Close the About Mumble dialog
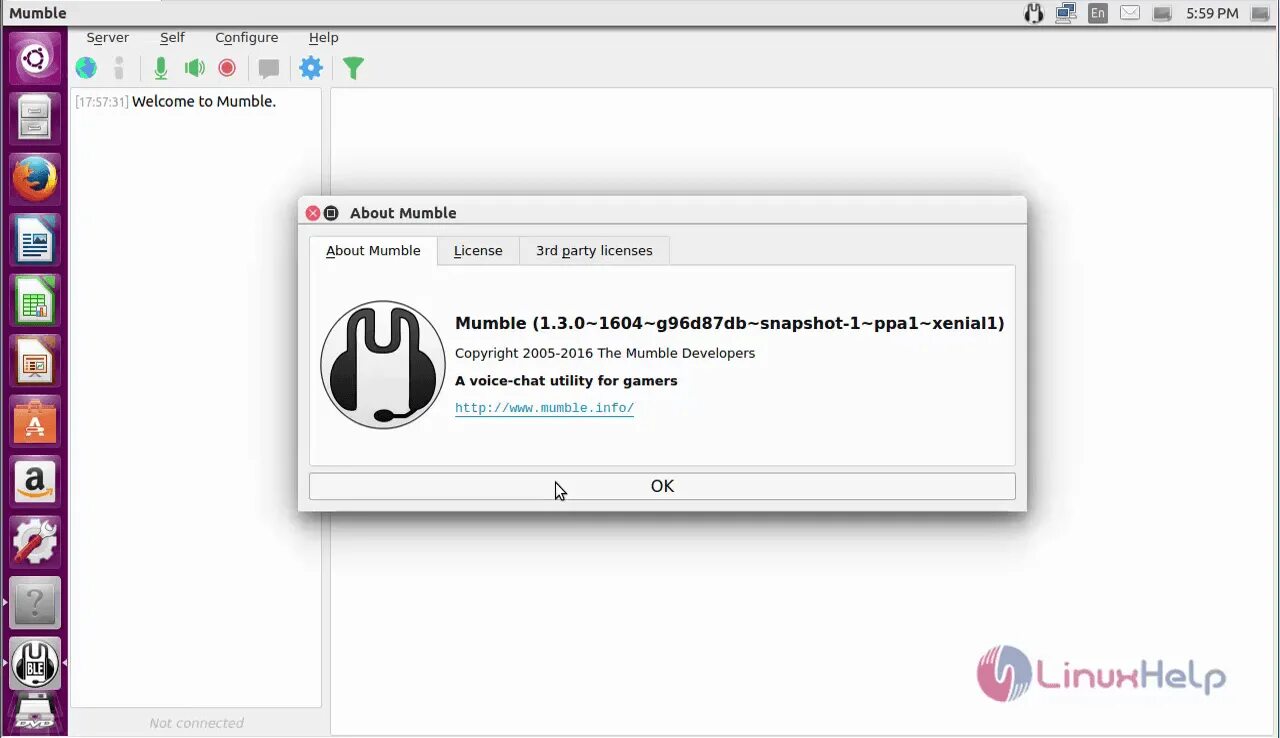 pyautogui.click(x=313, y=213)
